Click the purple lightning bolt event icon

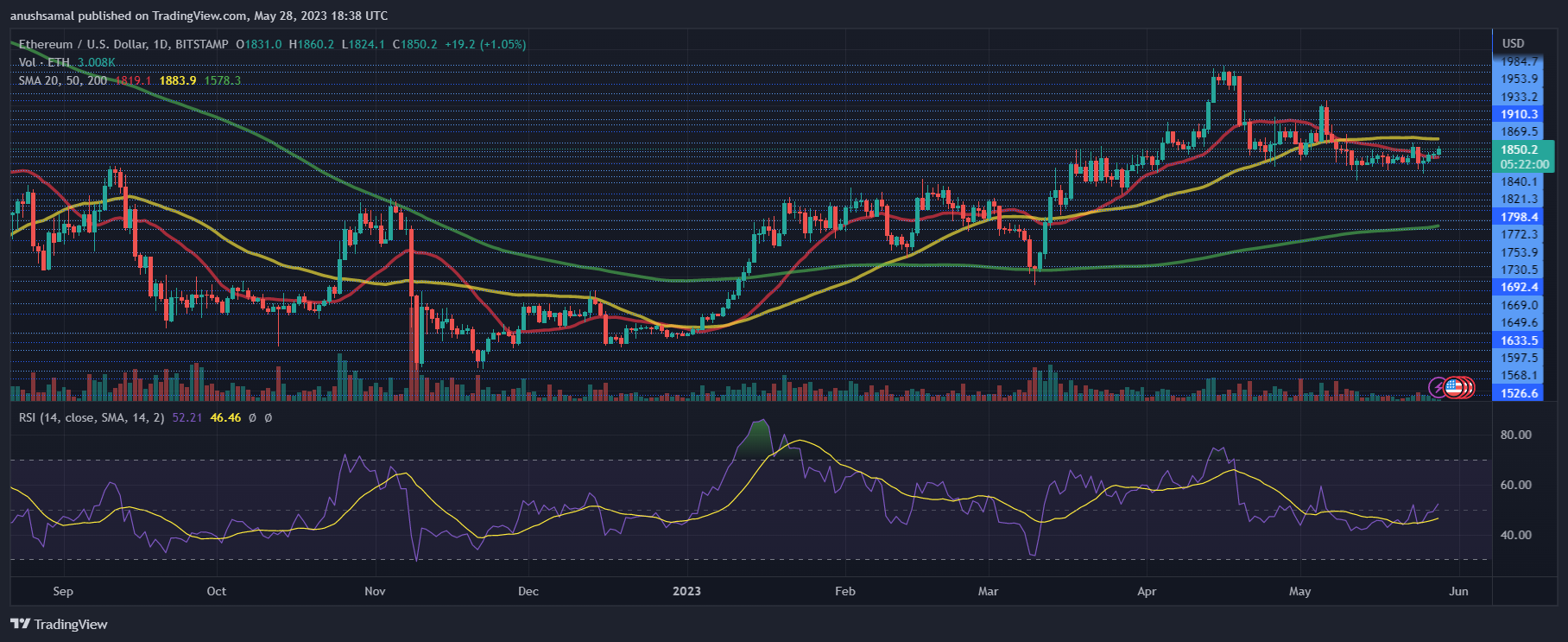pyautogui.click(x=1438, y=388)
